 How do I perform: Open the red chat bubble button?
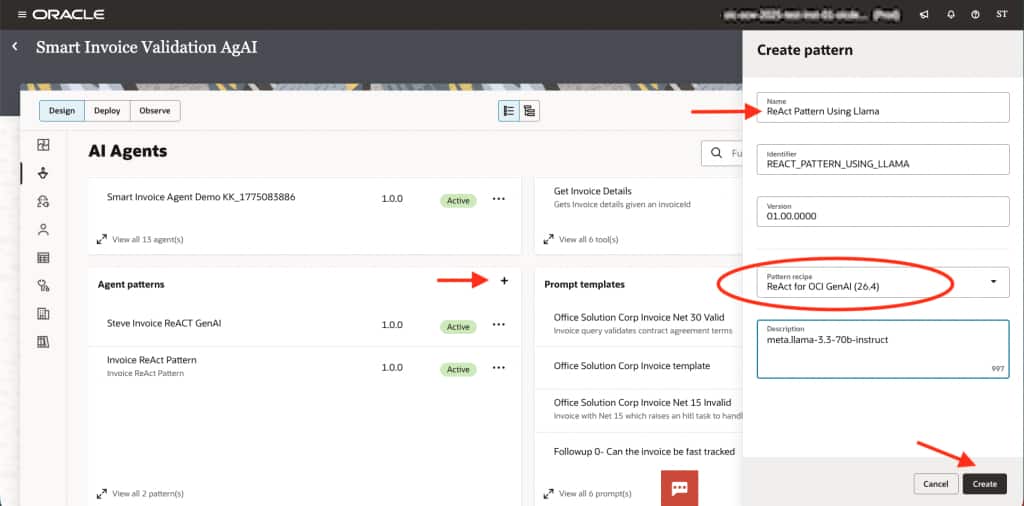coord(679,488)
